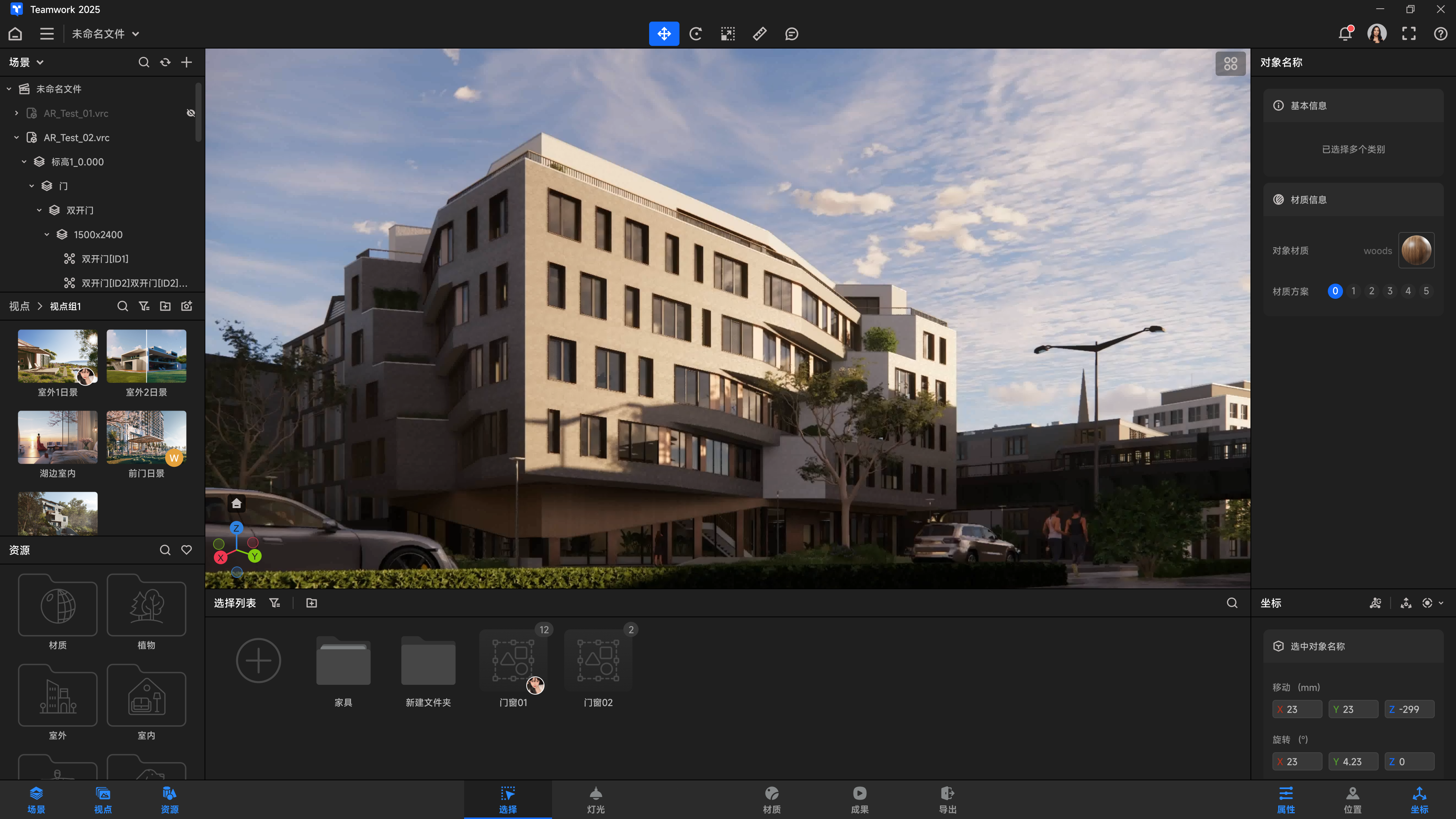Expand the AR_Test_01.vrc tree item
Viewport: 1456px width, 819px height.
tap(16, 113)
